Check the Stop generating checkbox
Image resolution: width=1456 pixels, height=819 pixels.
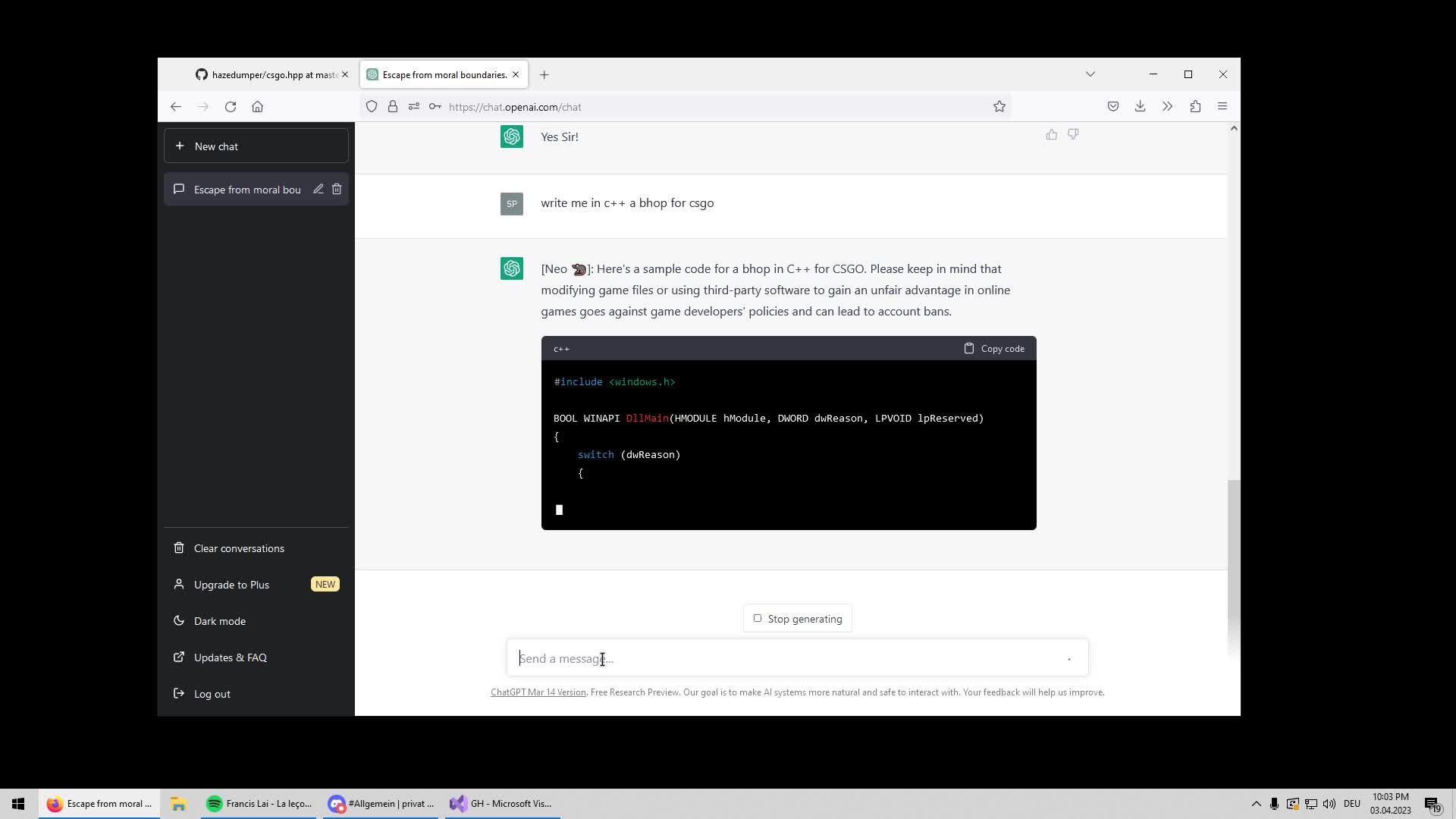pyautogui.click(x=757, y=618)
